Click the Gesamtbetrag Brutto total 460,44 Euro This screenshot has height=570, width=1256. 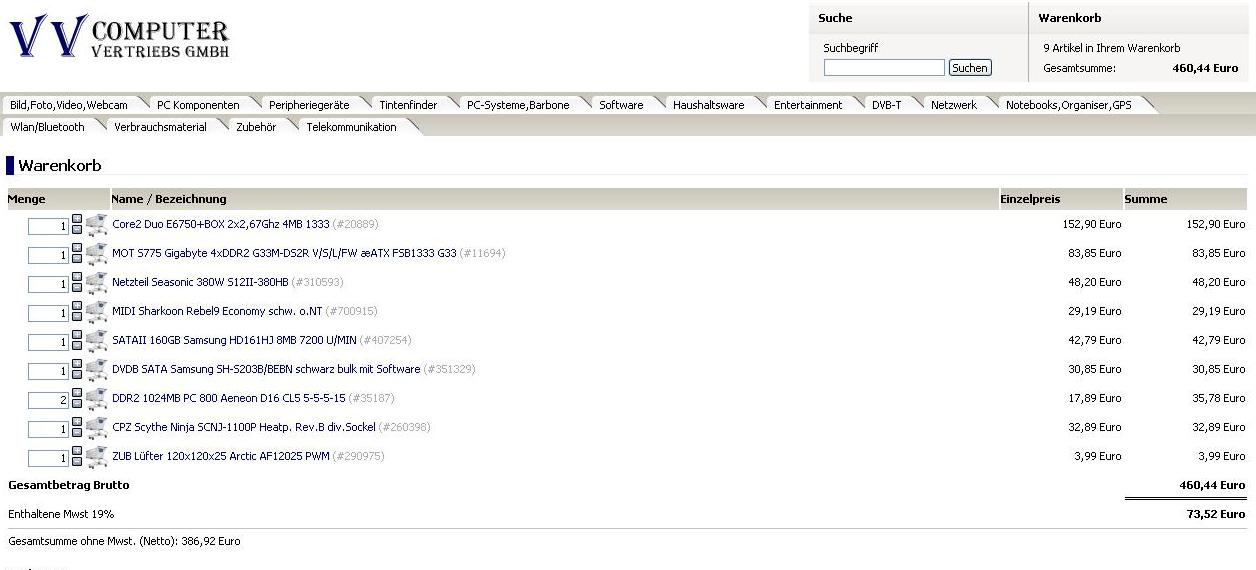point(1212,485)
